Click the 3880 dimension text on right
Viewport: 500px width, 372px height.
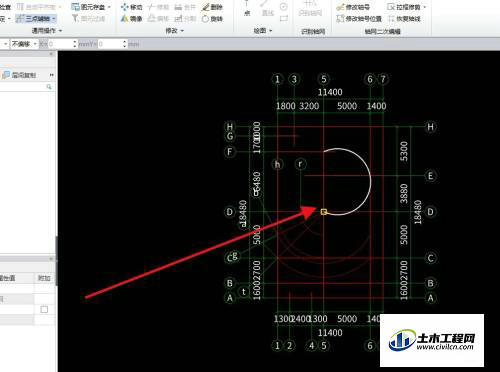(404, 193)
